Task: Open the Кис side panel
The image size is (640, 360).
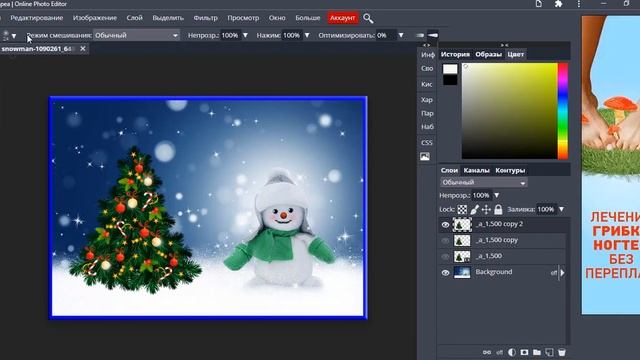Action: pyautogui.click(x=427, y=84)
